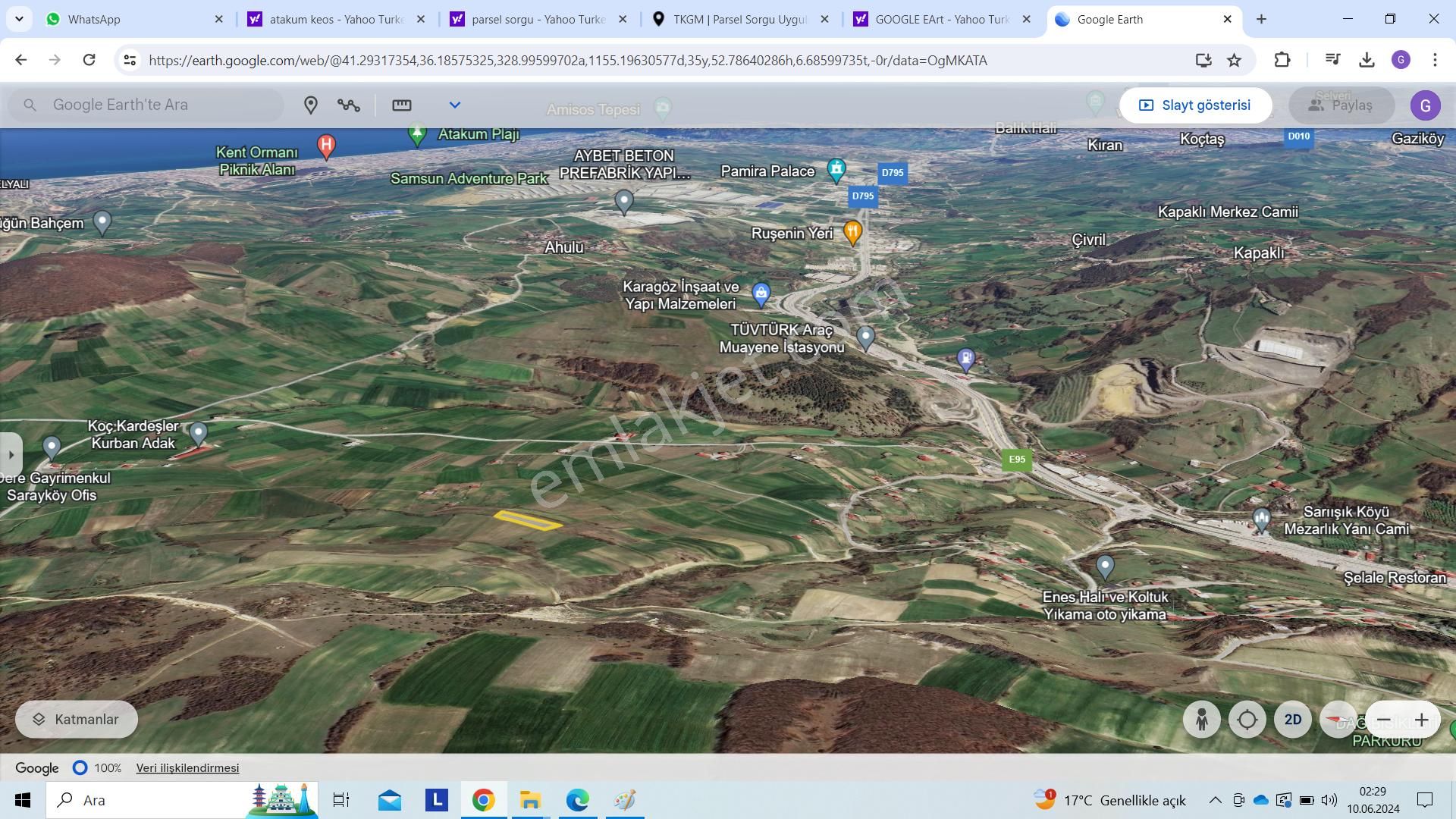Add a placemark with the pin tool
Screen dimensions: 1456x819
[310, 105]
